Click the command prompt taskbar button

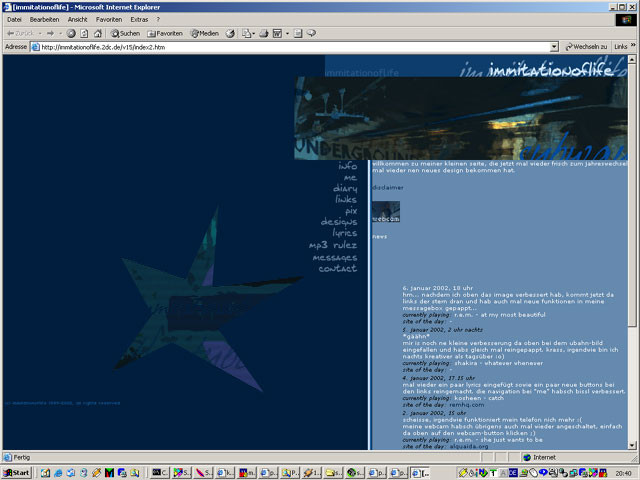tap(159, 473)
